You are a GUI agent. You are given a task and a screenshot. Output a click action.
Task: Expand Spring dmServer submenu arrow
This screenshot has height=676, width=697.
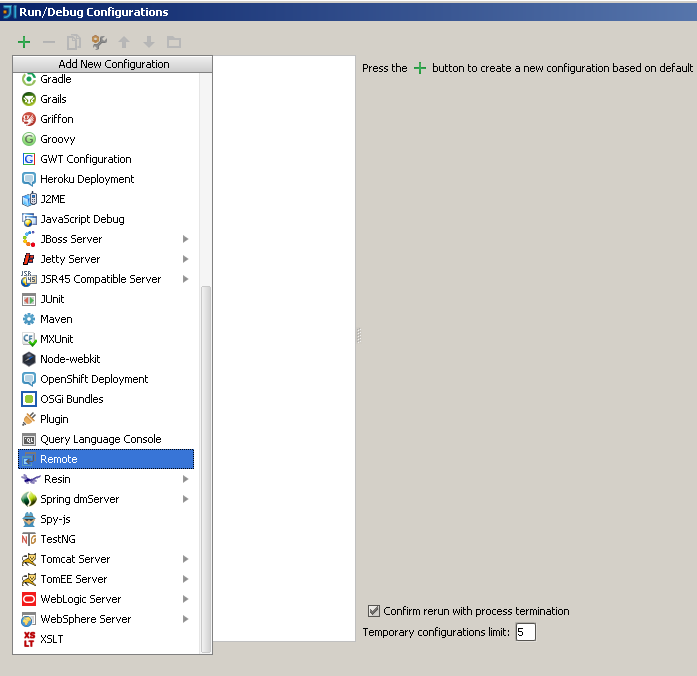click(185, 499)
